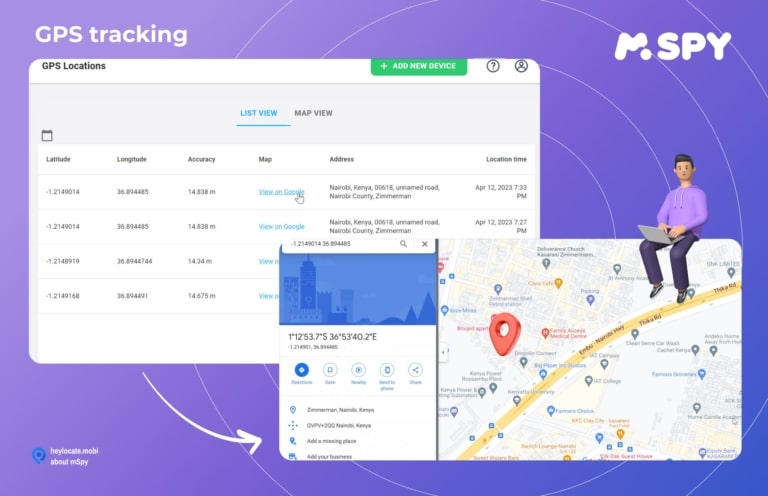Select the Famous Groceries shop pin
This screenshot has height=496, width=768.
702,374
